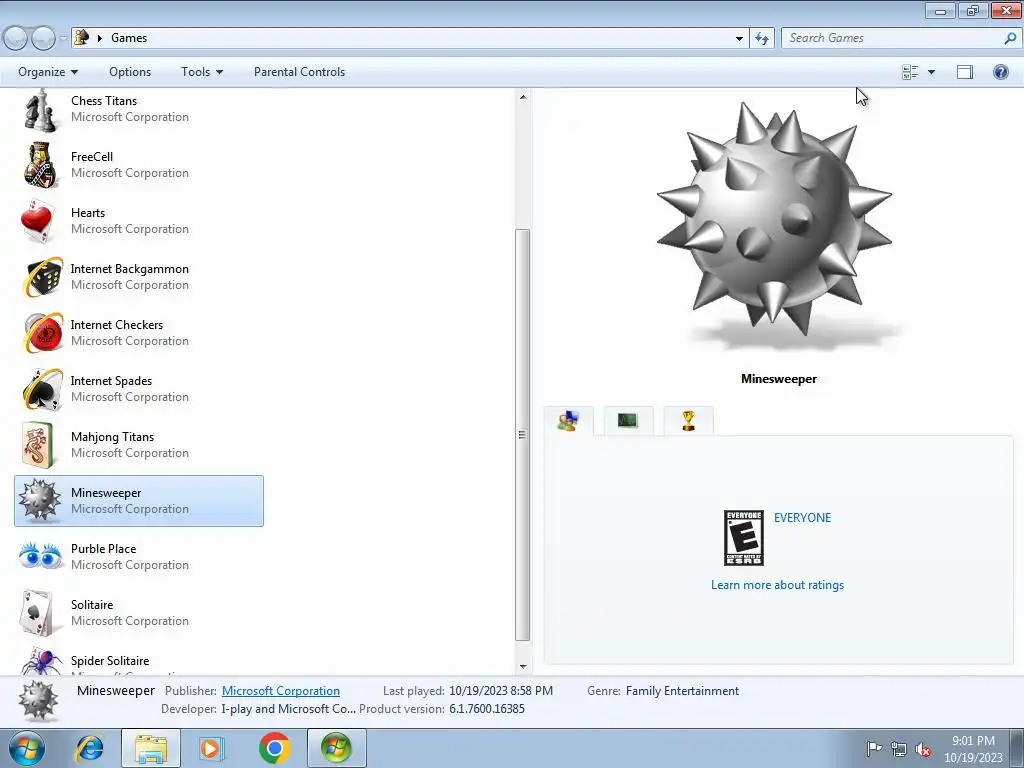The width and height of the screenshot is (1024, 768).
Task: Click the Action Center flag icon
Action: 874,749
